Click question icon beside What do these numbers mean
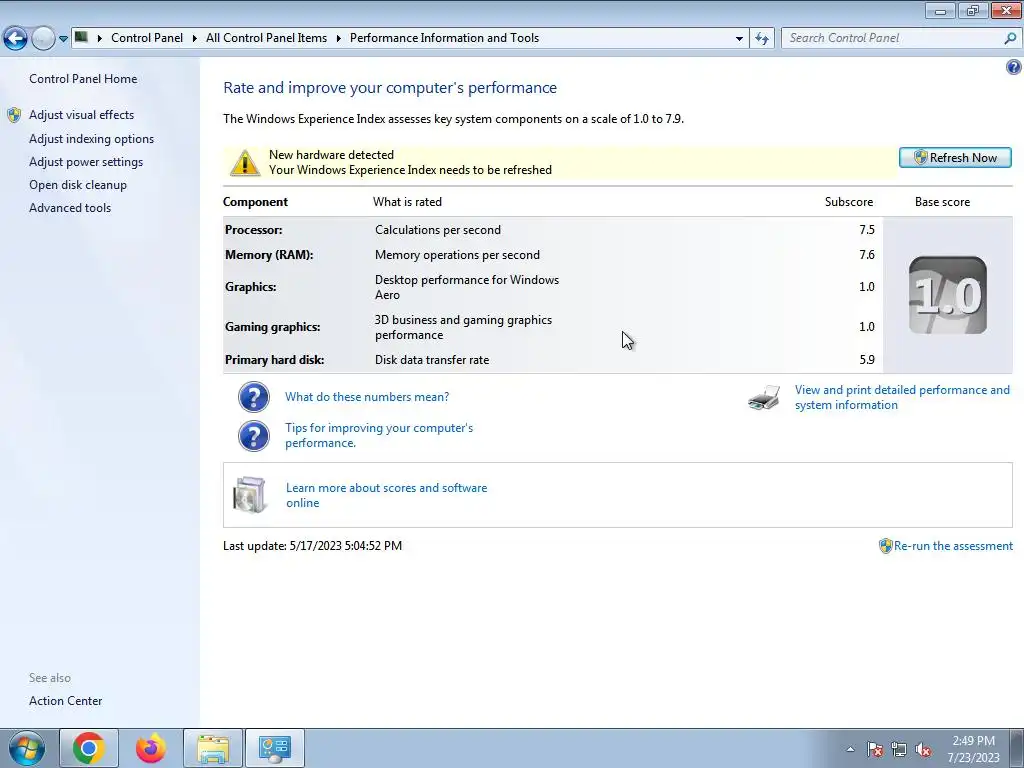Viewport: 1024px width, 768px height. (x=254, y=397)
